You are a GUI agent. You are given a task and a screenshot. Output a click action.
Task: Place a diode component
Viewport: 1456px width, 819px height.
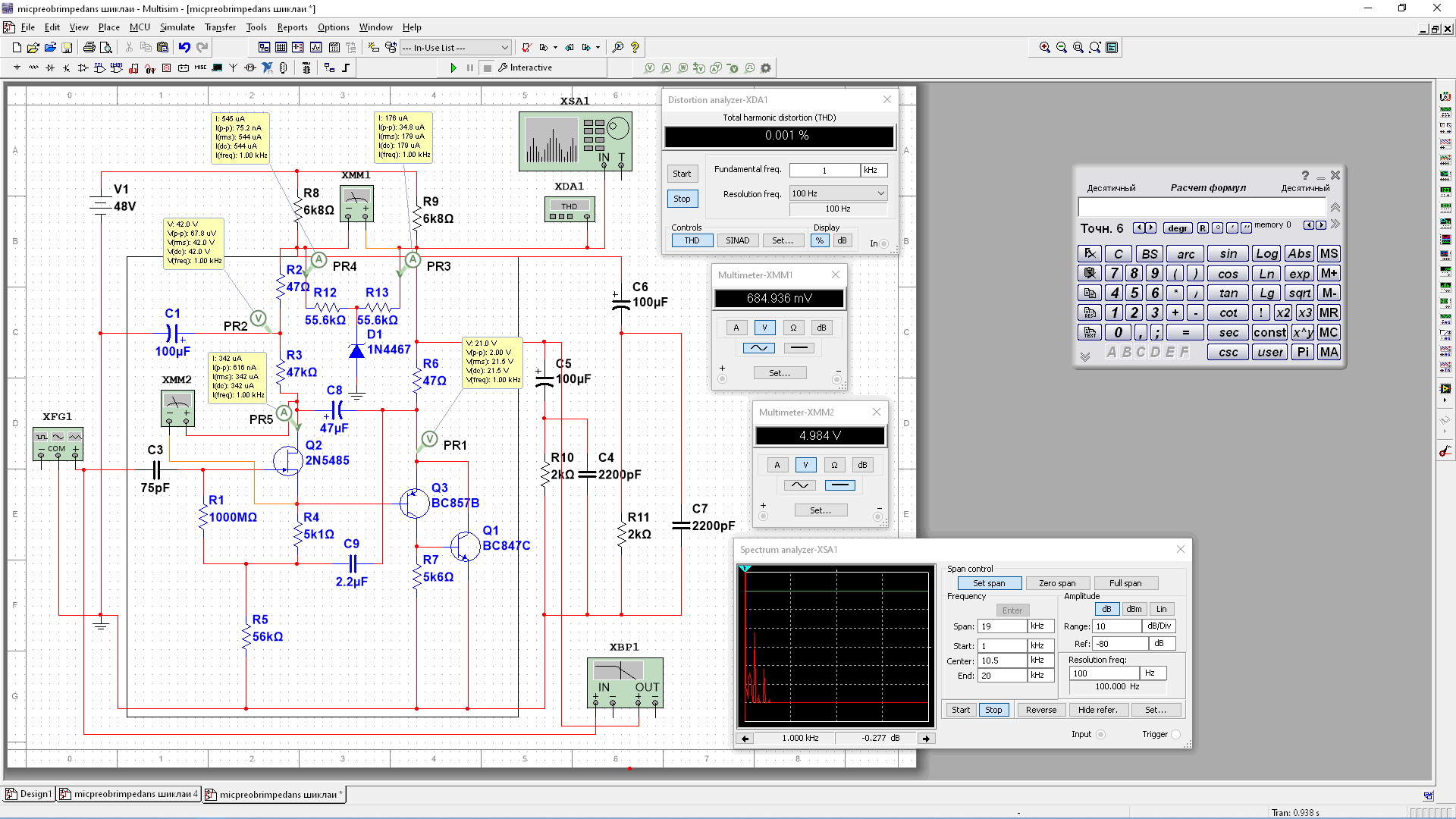tap(50, 68)
